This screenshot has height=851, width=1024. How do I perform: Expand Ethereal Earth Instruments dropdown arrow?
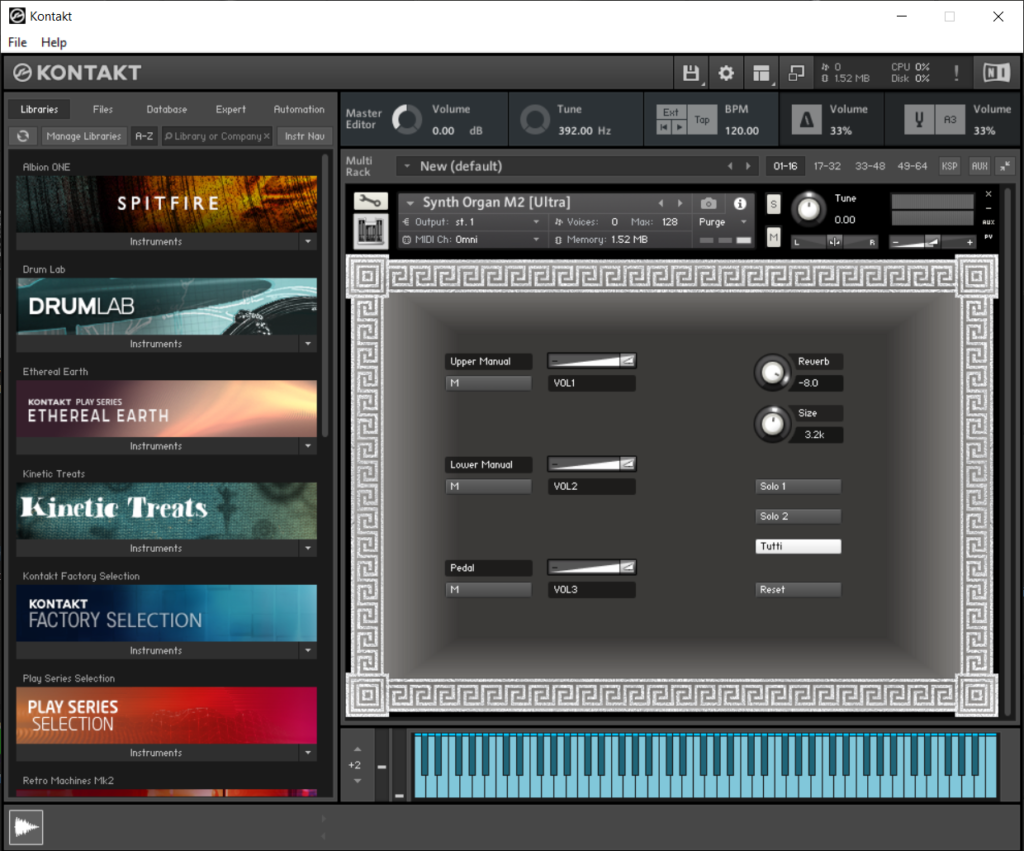[x=308, y=446]
